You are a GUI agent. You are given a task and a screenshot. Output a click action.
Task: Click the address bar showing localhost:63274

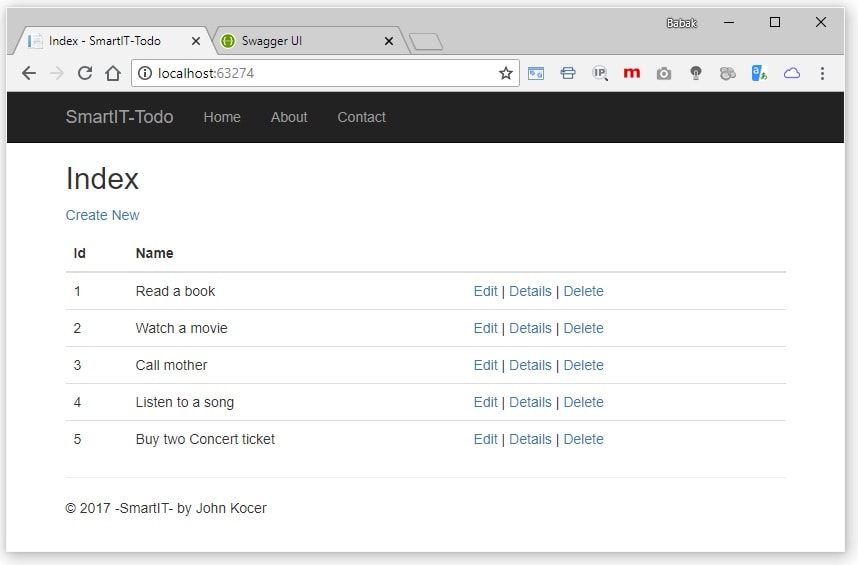(x=310, y=73)
